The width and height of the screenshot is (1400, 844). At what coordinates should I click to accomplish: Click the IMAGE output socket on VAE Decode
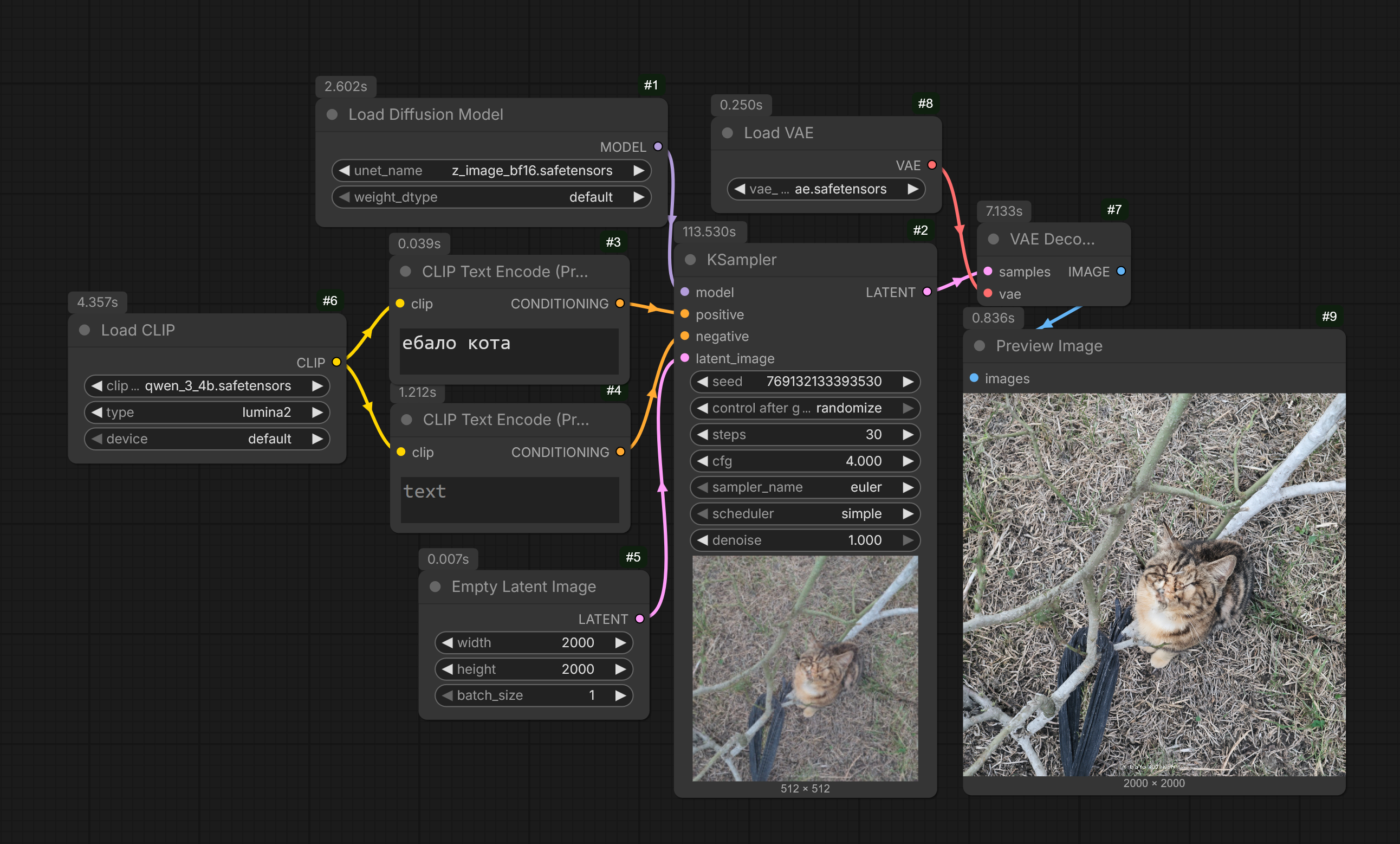tap(1121, 271)
